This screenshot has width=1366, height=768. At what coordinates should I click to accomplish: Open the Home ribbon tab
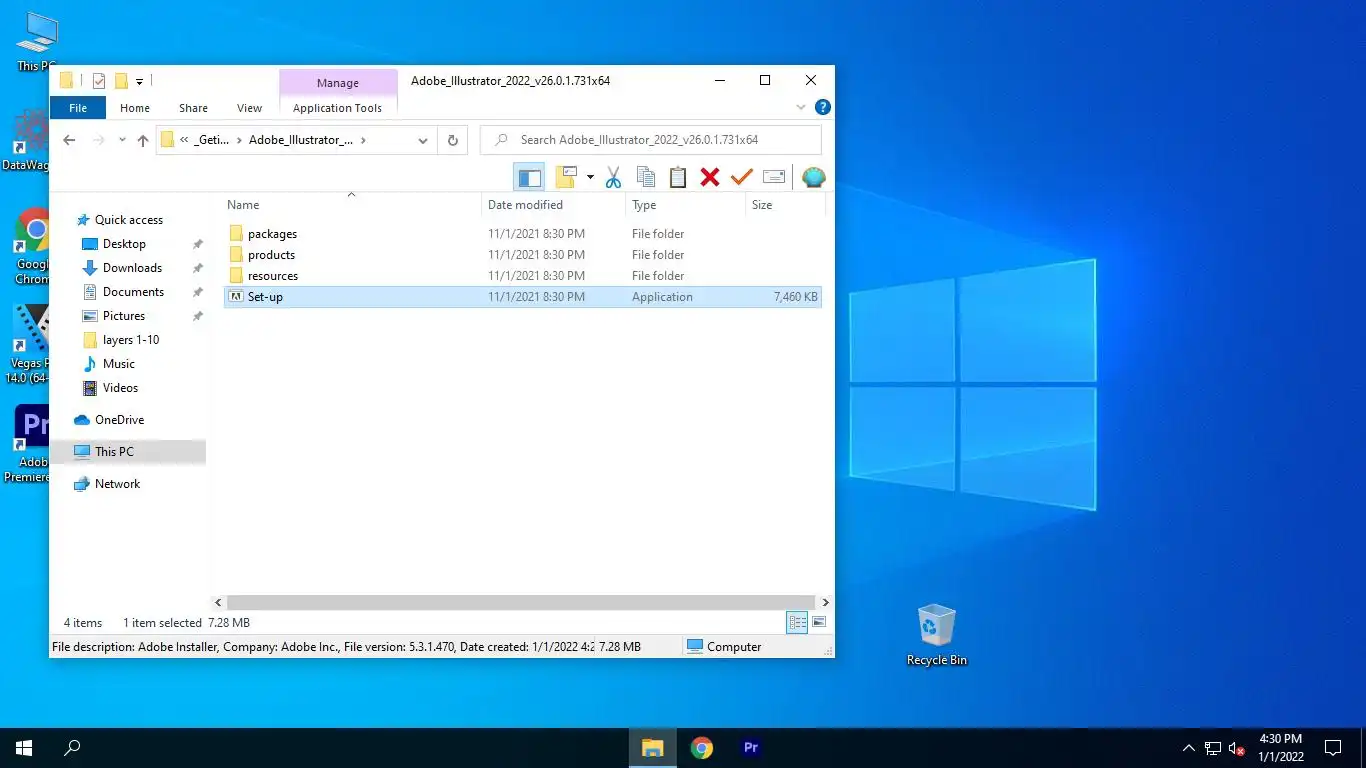[x=135, y=108]
